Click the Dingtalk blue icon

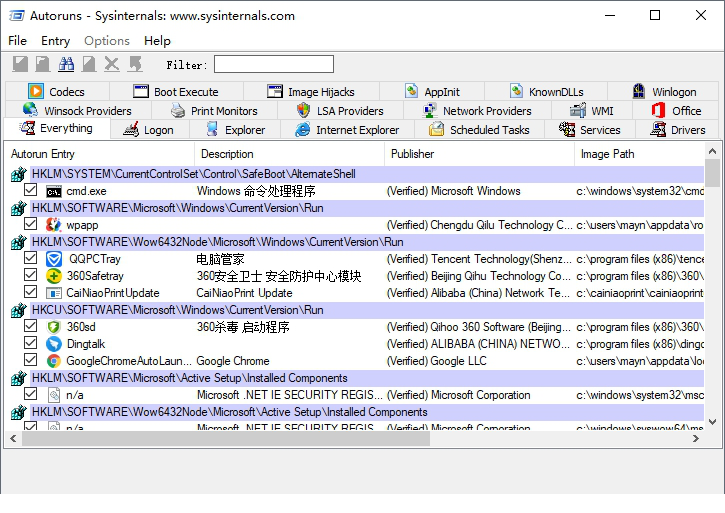(54, 344)
